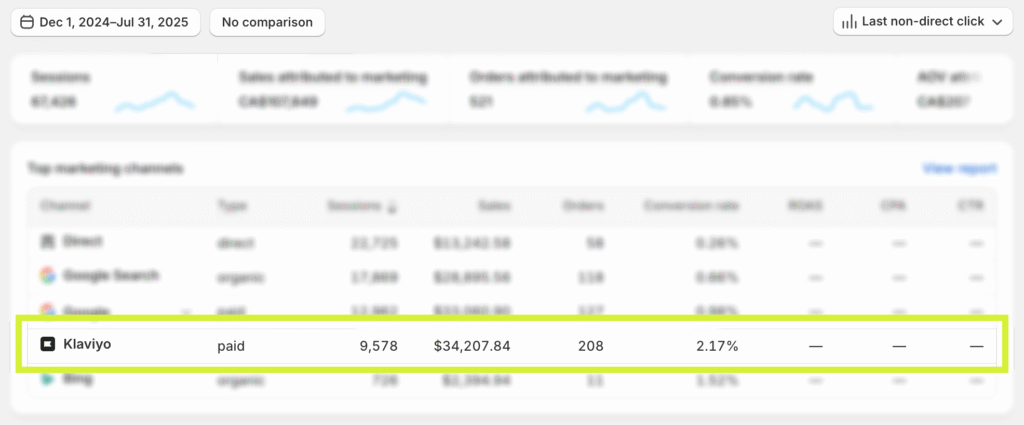This screenshot has width=1024, height=425.
Task: Click the bar chart icon beside attribution model
Action: (849, 22)
